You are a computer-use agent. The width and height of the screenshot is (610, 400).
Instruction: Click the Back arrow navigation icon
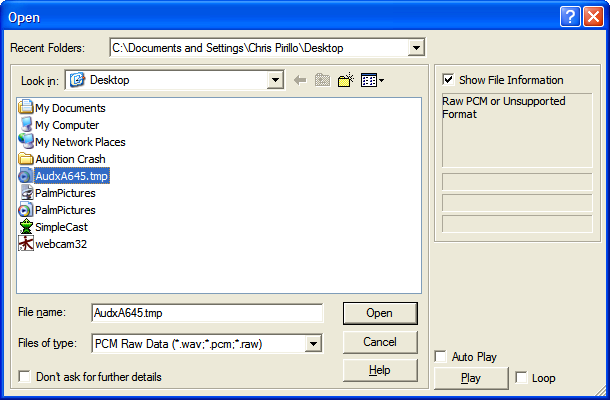pyautogui.click(x=300, y=81)
